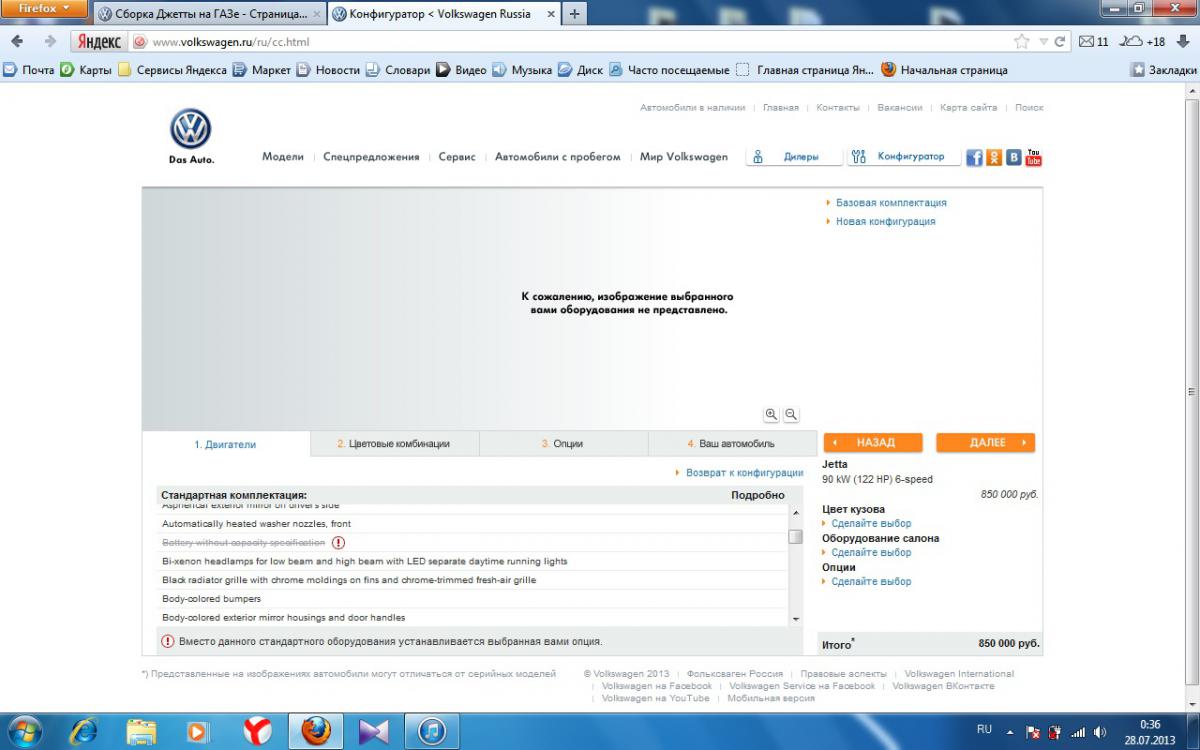Image resolution: width=1200 pixels, height=750 pixels.
Task: Click the volume icon in the system tray
Action: 1102,732
